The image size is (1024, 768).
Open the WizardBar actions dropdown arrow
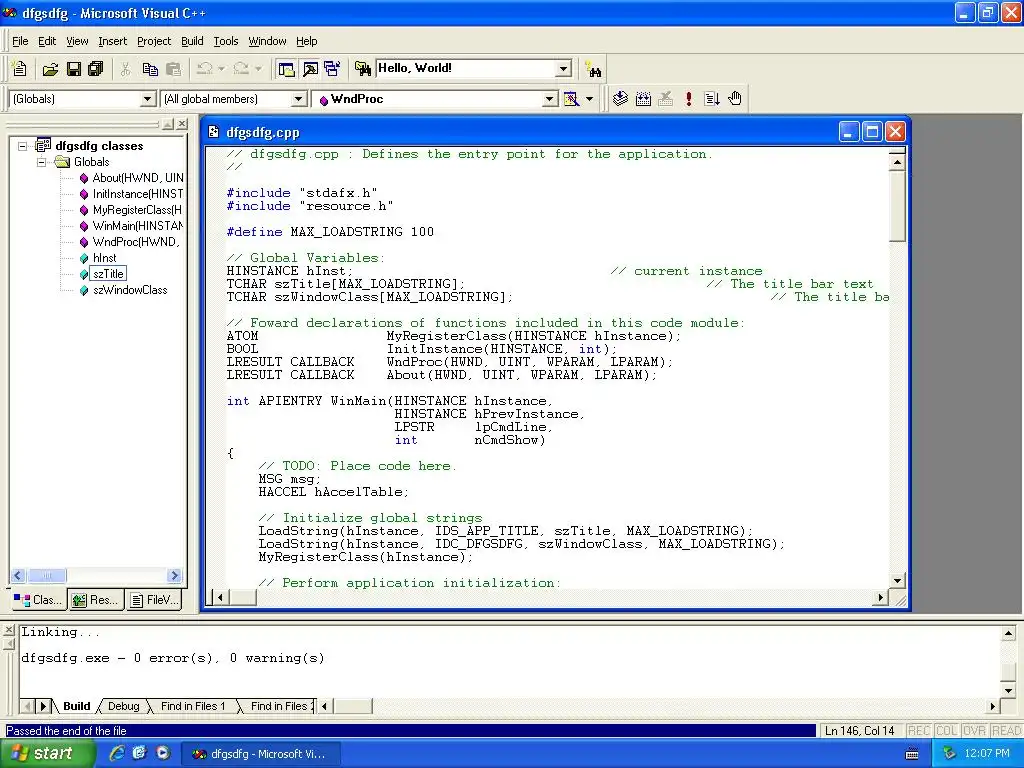(x=589, y=99)
